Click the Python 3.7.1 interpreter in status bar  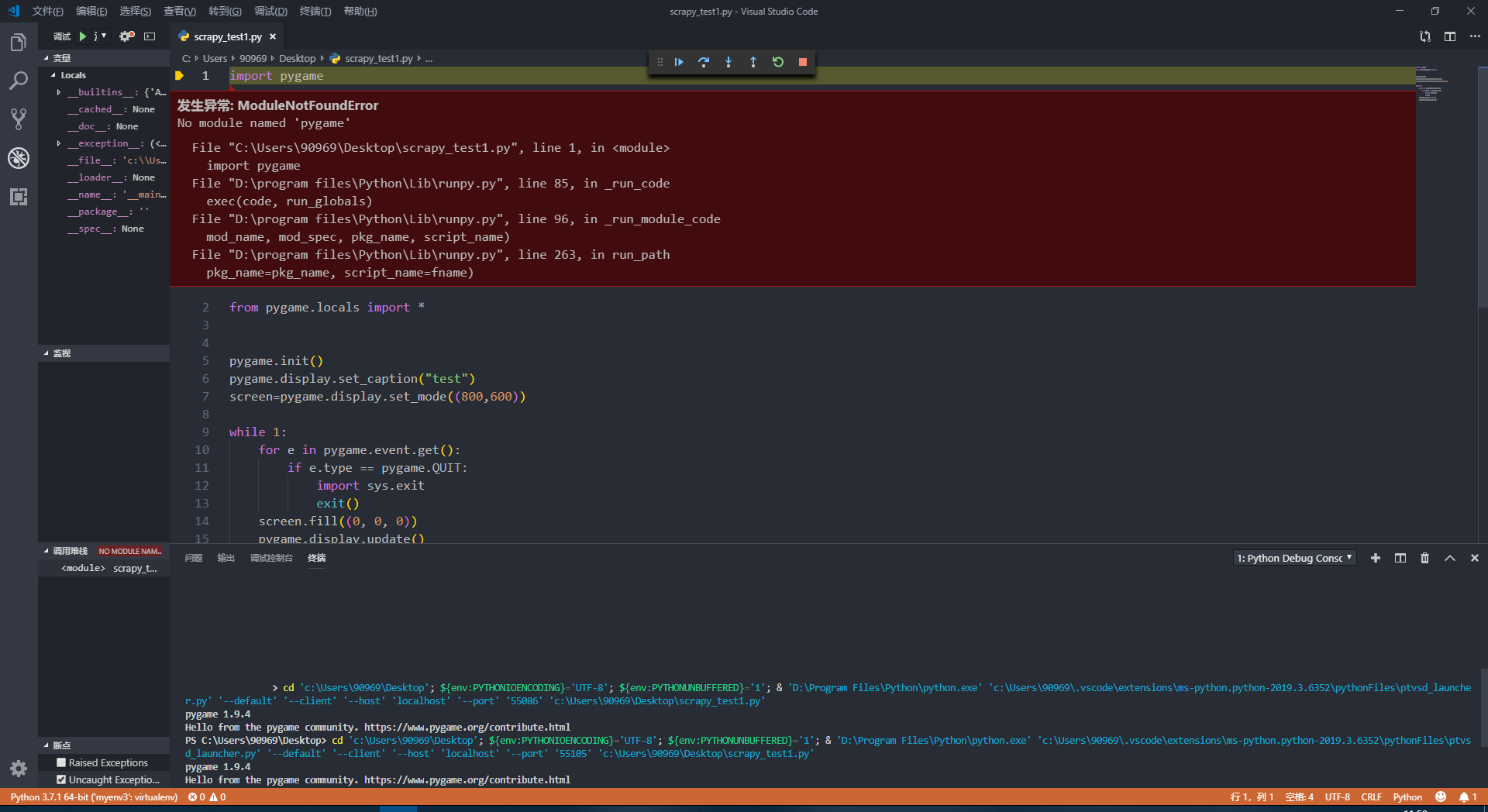94,797
